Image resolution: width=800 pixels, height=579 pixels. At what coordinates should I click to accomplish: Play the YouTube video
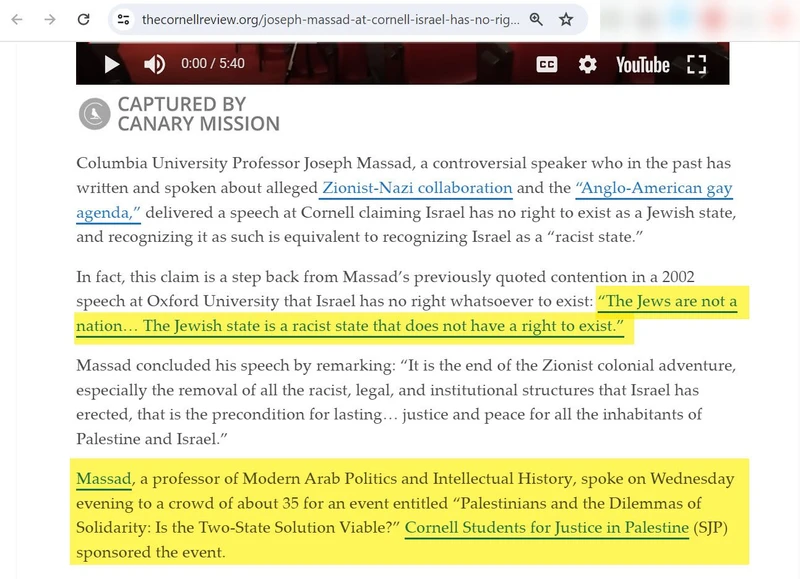click(x=112, y=65)
